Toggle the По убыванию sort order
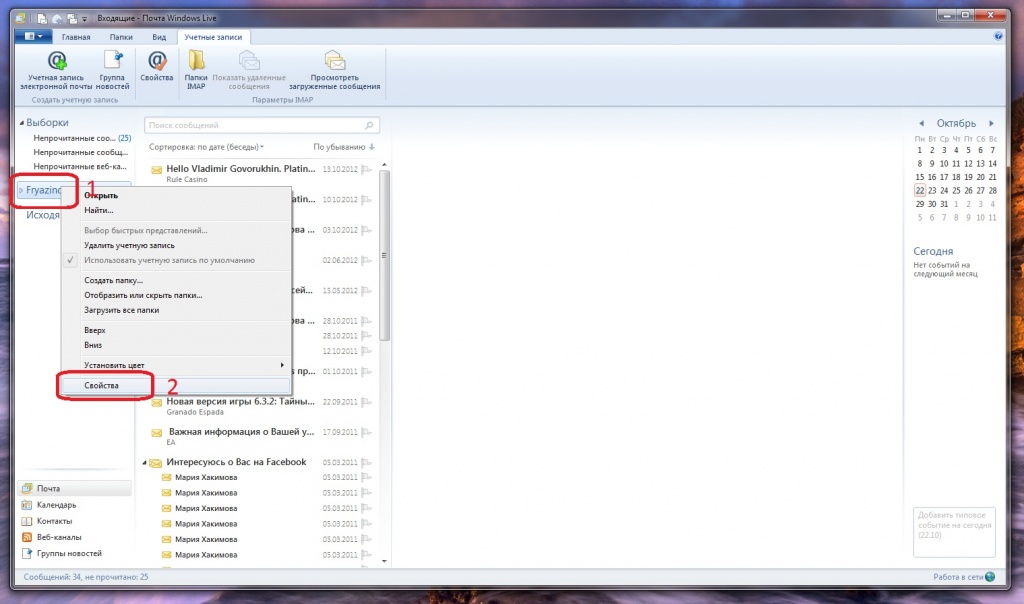Image resolution: width=1024 pixels, height=604 pixels. click(x=343, y=147)
